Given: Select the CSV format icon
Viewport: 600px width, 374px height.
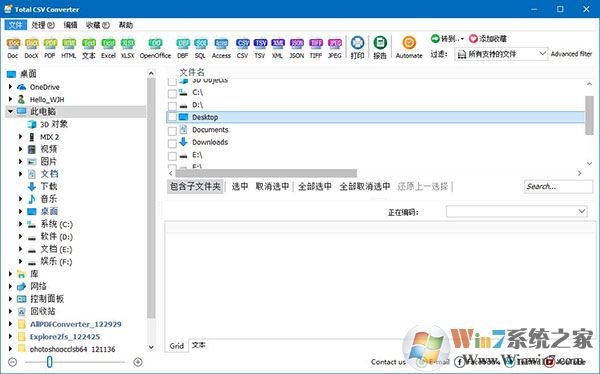Looking at the screenshot, I should 242,48.
